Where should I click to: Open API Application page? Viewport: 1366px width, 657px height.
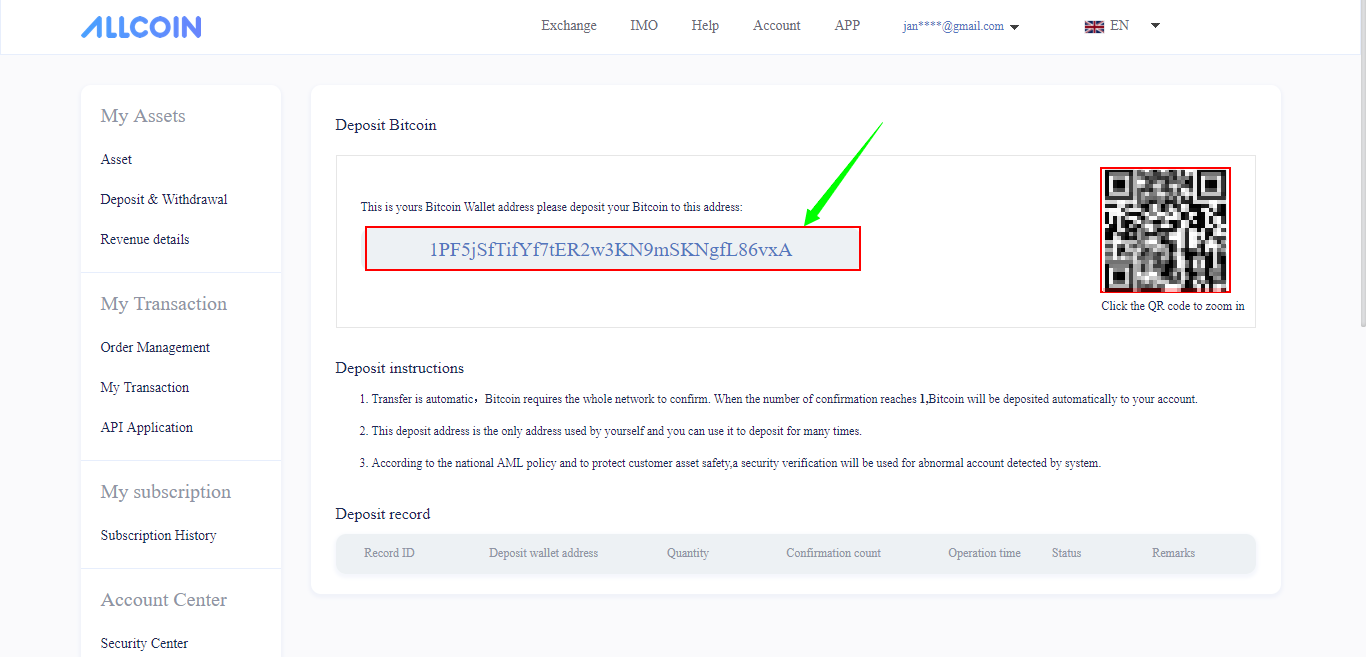pyautogui.click(x=147, y=428)
